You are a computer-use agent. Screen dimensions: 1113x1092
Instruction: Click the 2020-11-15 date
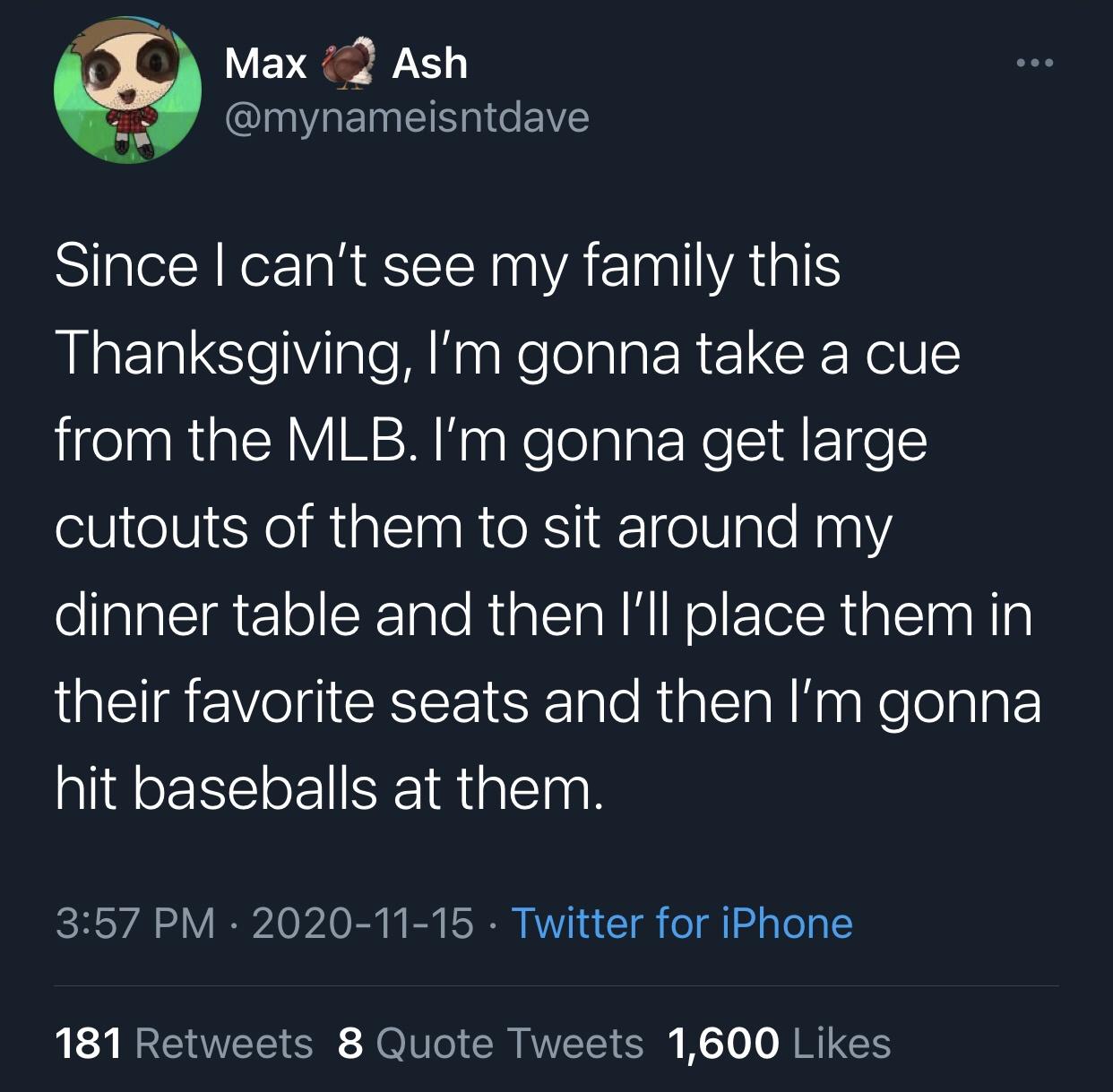pos(362,924)
